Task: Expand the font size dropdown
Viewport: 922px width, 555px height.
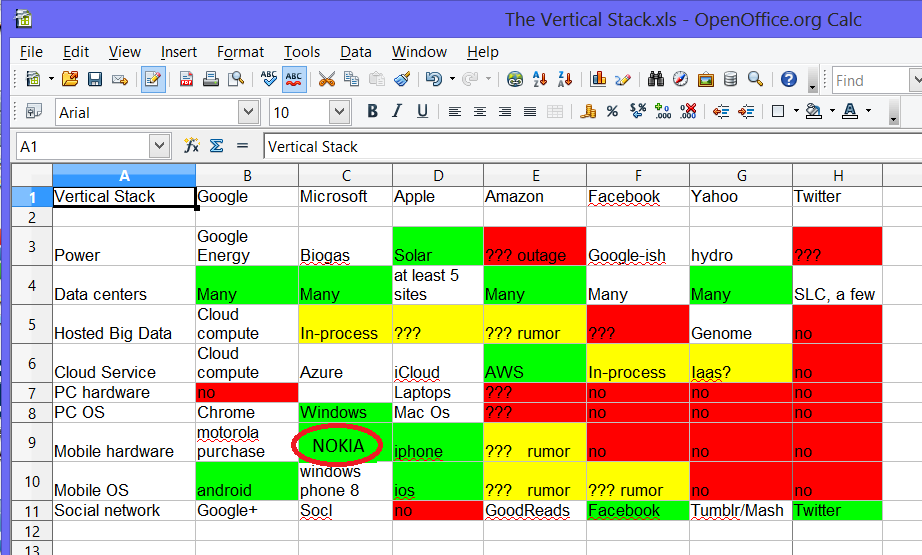Action: tap(339, 111)
